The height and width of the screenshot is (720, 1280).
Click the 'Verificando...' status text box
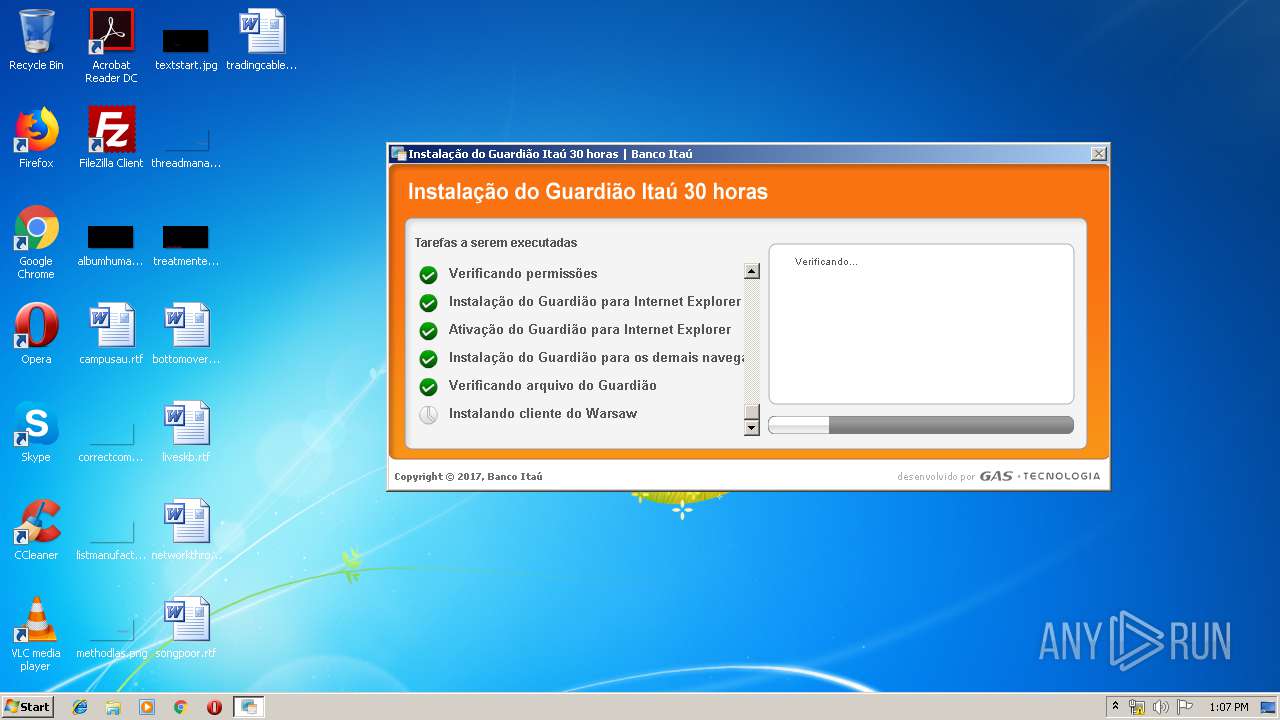pos(921,324)
